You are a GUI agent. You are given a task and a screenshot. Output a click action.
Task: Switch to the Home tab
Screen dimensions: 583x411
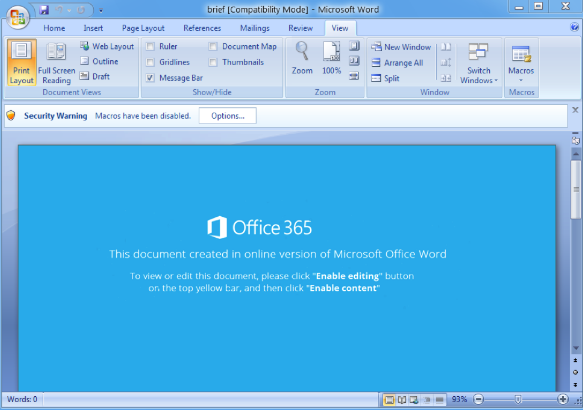[54, 28]
